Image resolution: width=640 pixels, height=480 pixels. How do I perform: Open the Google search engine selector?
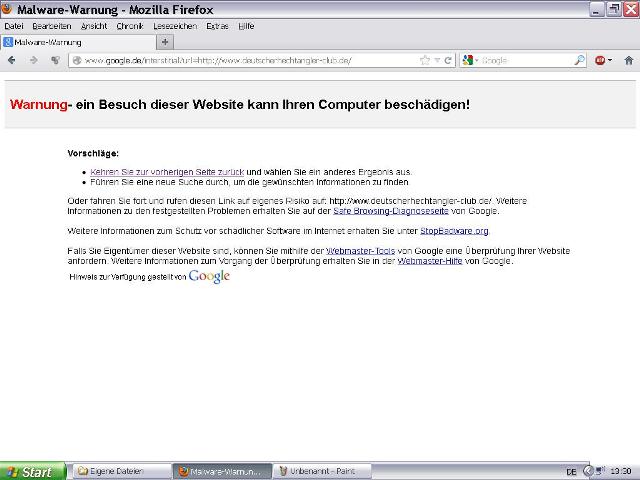[470, 60]
